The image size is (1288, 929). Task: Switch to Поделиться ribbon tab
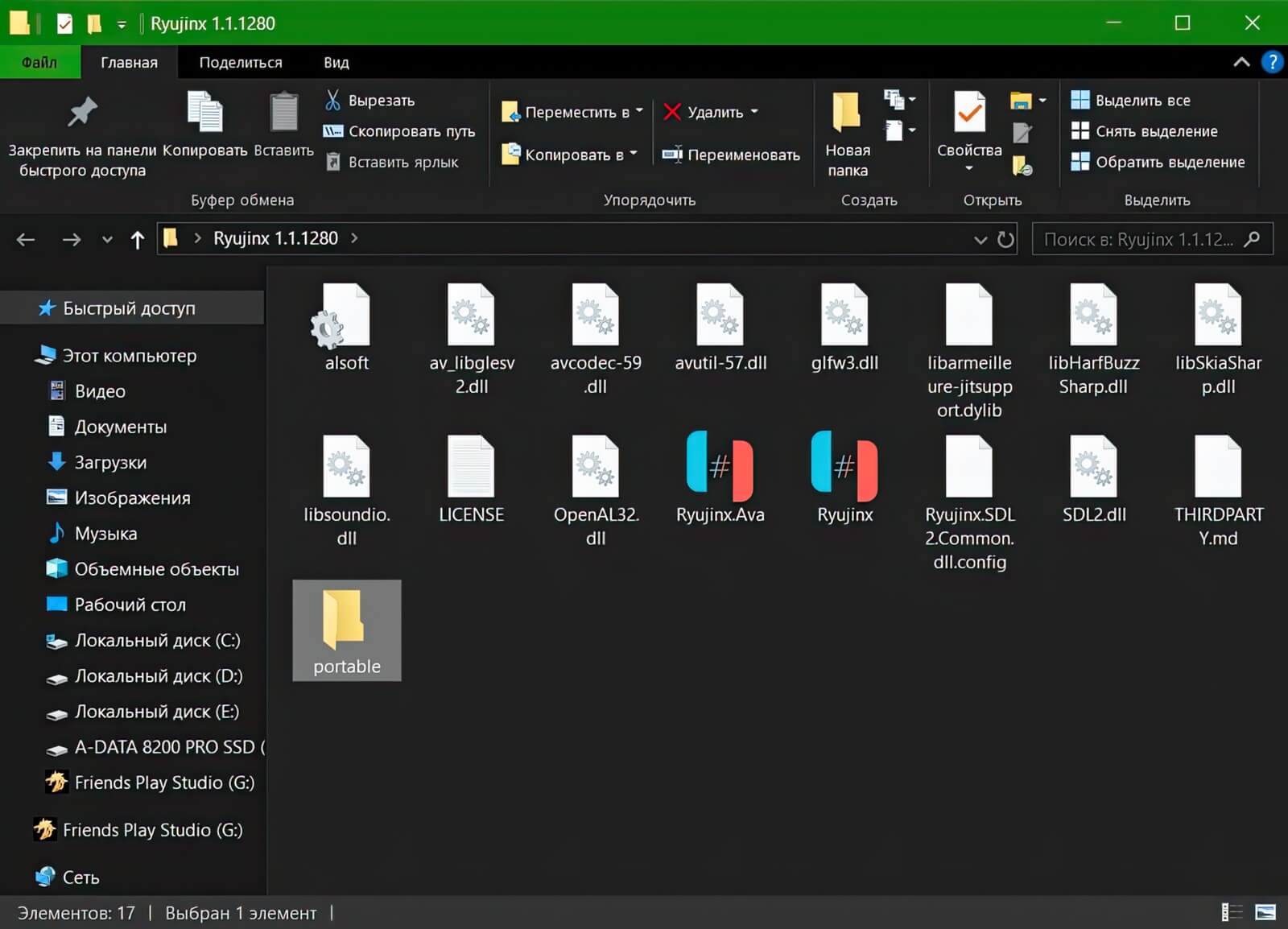[x=241, y=62]
